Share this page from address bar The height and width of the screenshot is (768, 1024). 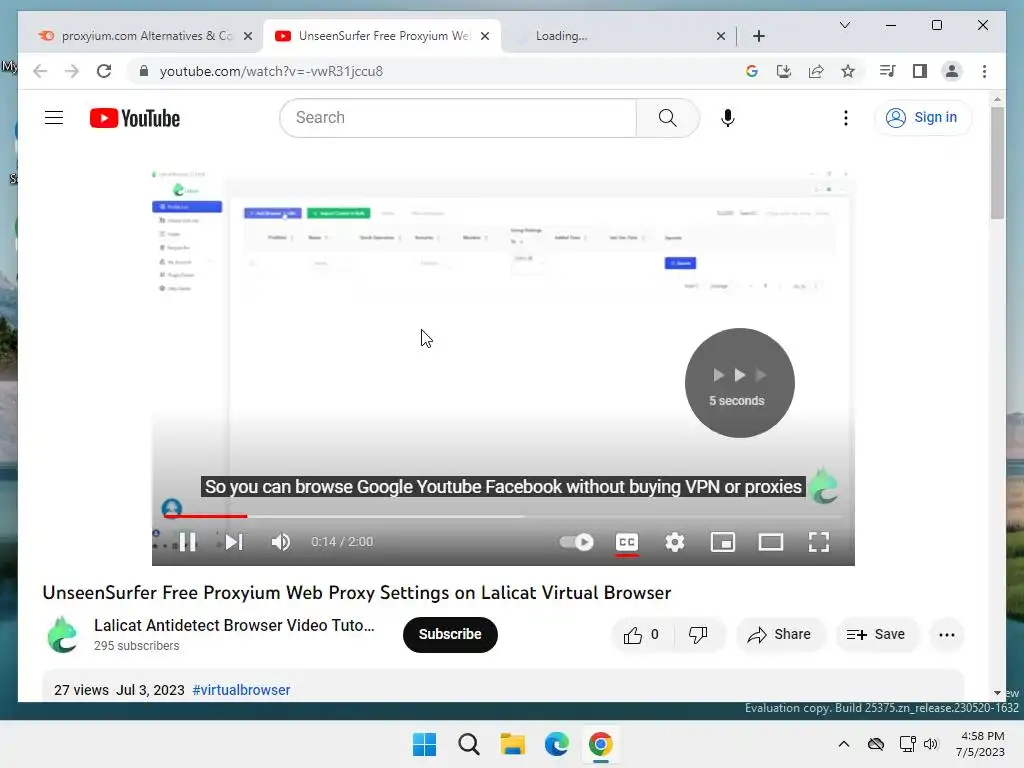click(816, 71)
